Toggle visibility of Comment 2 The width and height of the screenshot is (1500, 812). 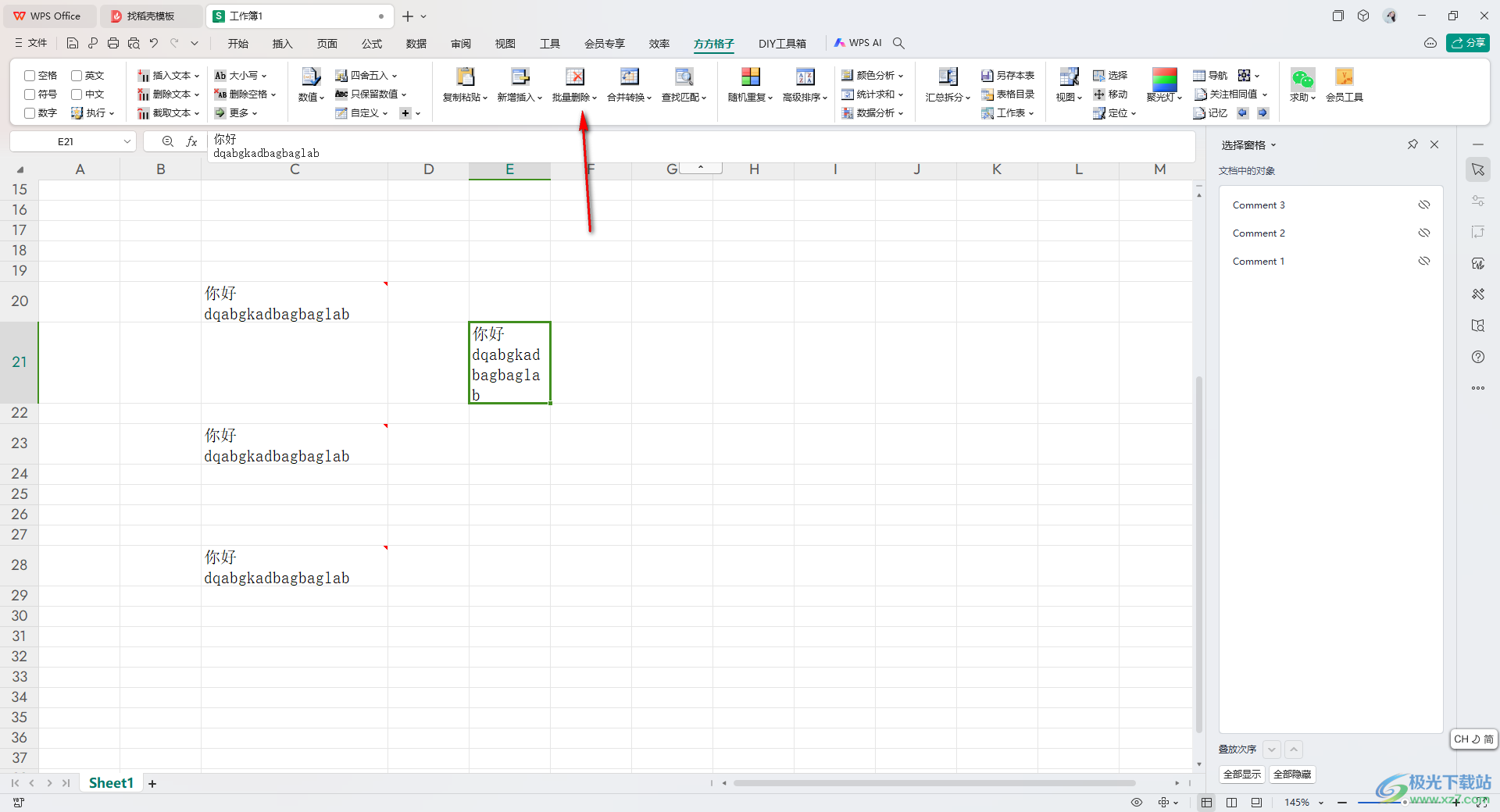point(1424,233)
